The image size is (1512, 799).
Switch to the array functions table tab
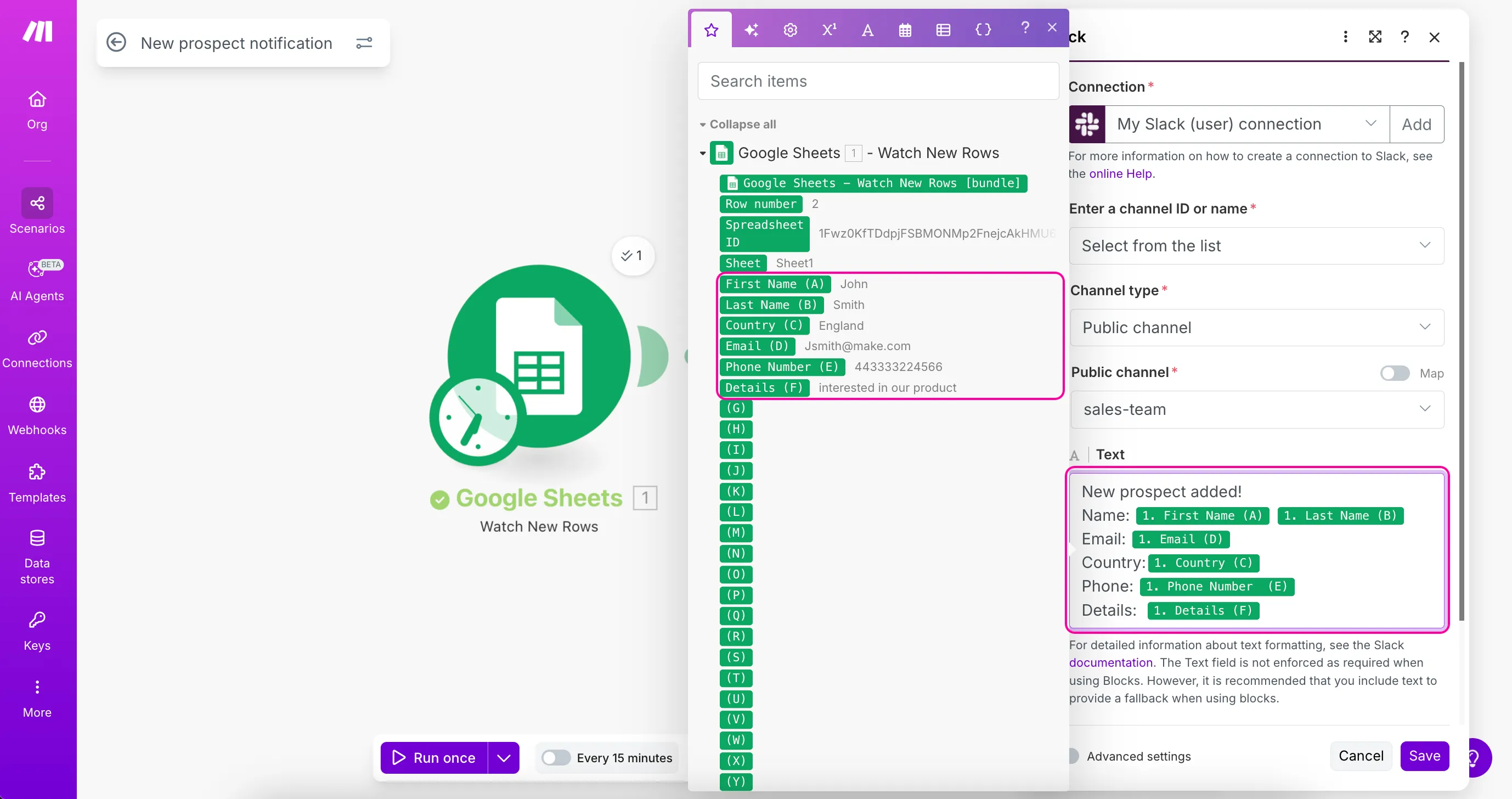943,30
